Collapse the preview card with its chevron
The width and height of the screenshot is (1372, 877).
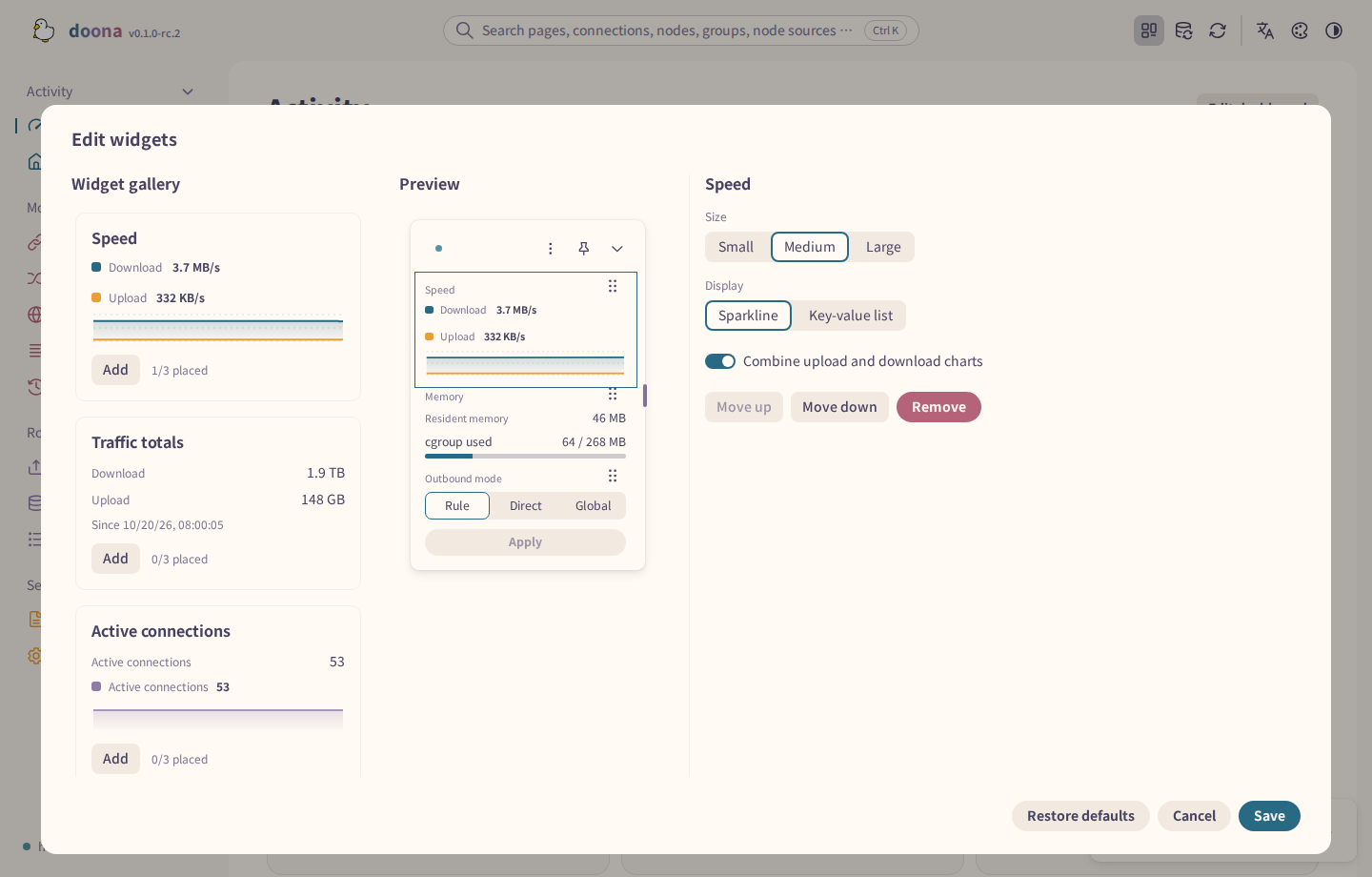coord(617,249)
